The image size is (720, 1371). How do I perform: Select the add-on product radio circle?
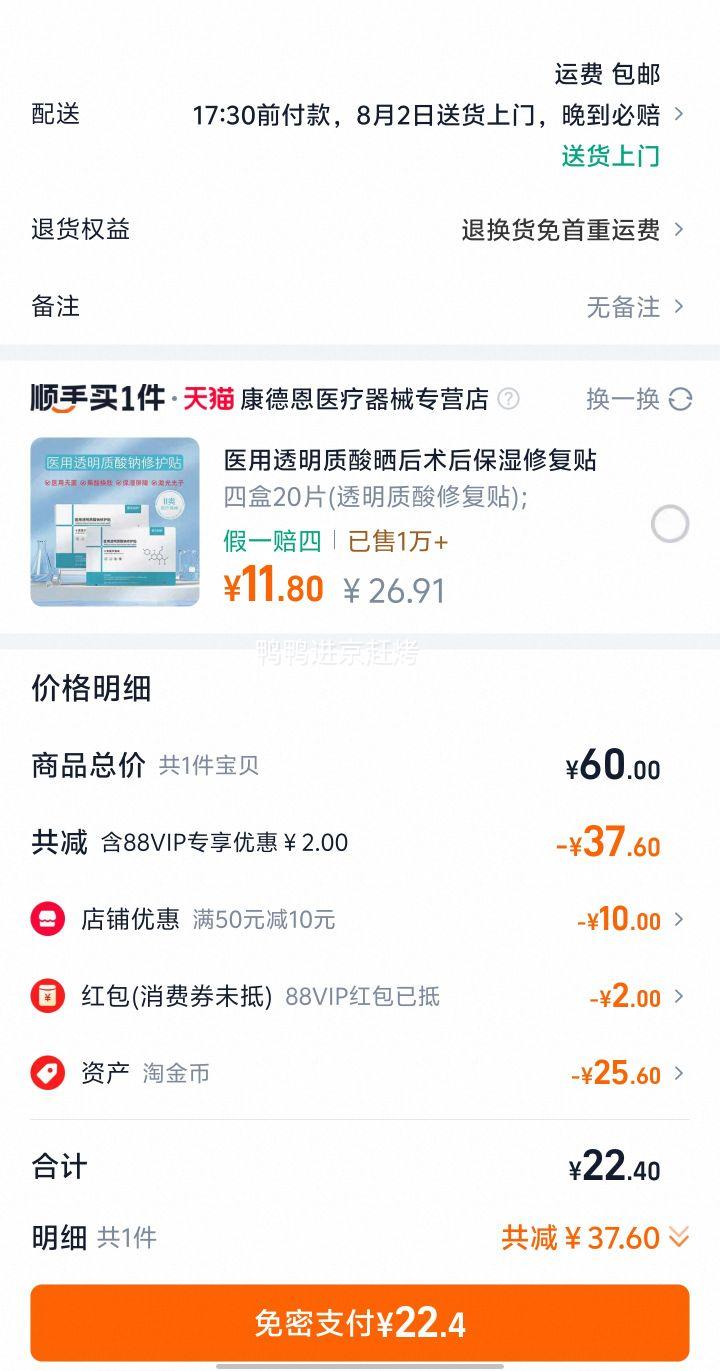(x=670, y=524)
